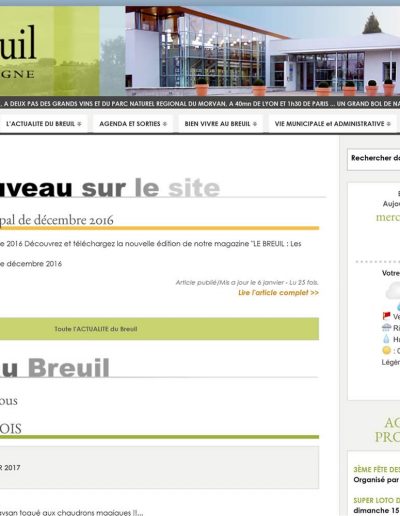Open AGENDA ET SORTIES menu

(x=133, y=124)
